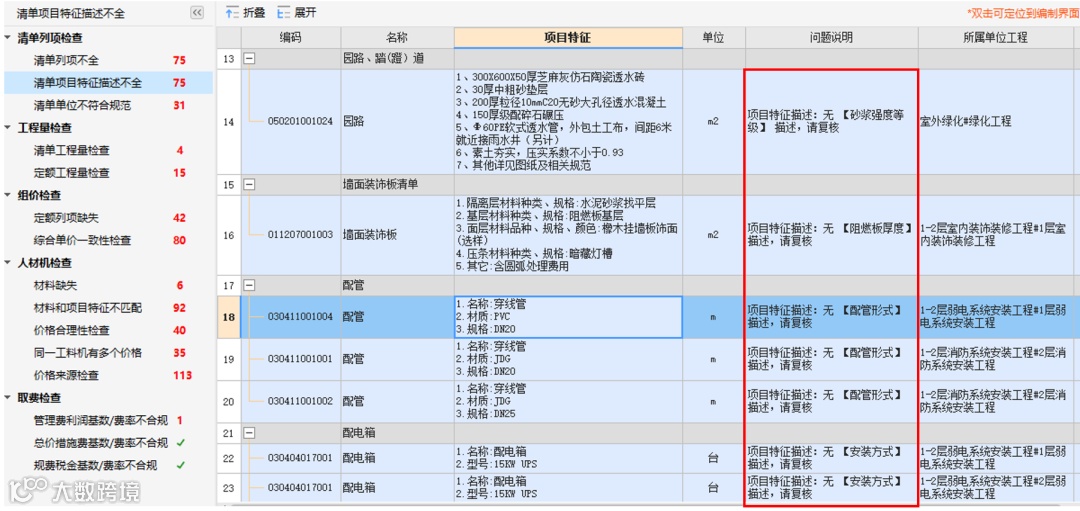Click code cell 011207001003
The height and width of the screenshot is (511, 1080).
coord(300,235)
